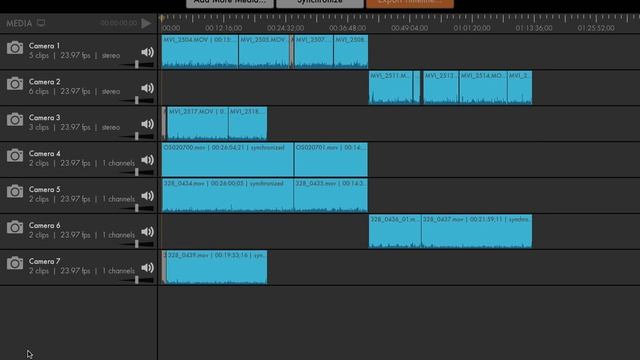This screenshot has width=640, height=360.
Task: Select clip 328_0439.mov on Camera 7
Action: tap(217, 267)
